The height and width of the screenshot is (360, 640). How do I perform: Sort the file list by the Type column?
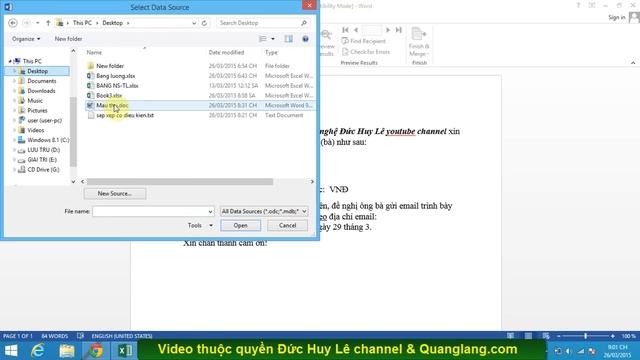[x=271, y=52]
